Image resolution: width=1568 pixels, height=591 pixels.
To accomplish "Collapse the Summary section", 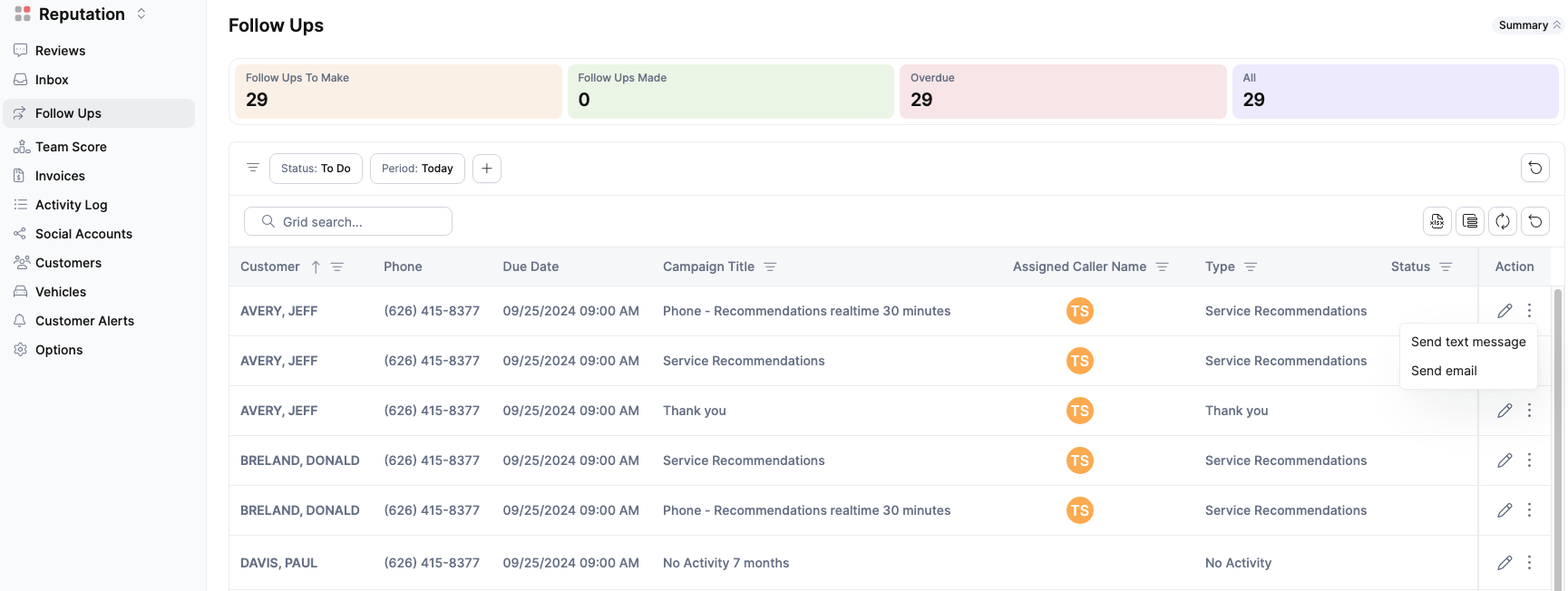I will 1529,25.
